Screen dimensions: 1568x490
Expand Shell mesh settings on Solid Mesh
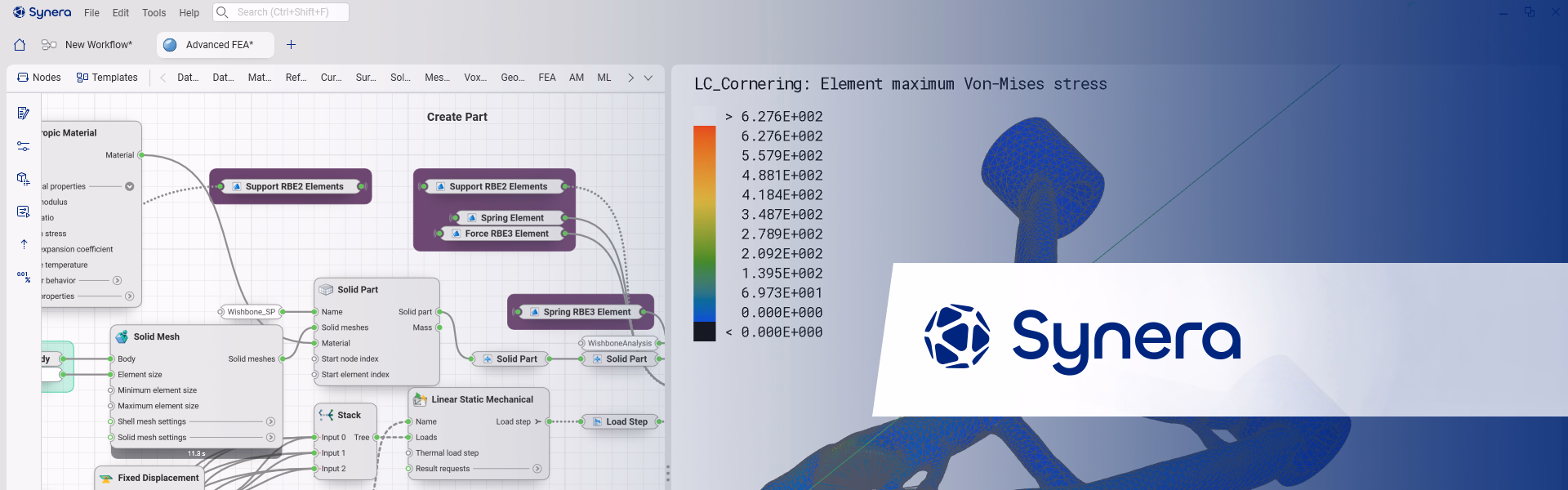click(270, 422)
